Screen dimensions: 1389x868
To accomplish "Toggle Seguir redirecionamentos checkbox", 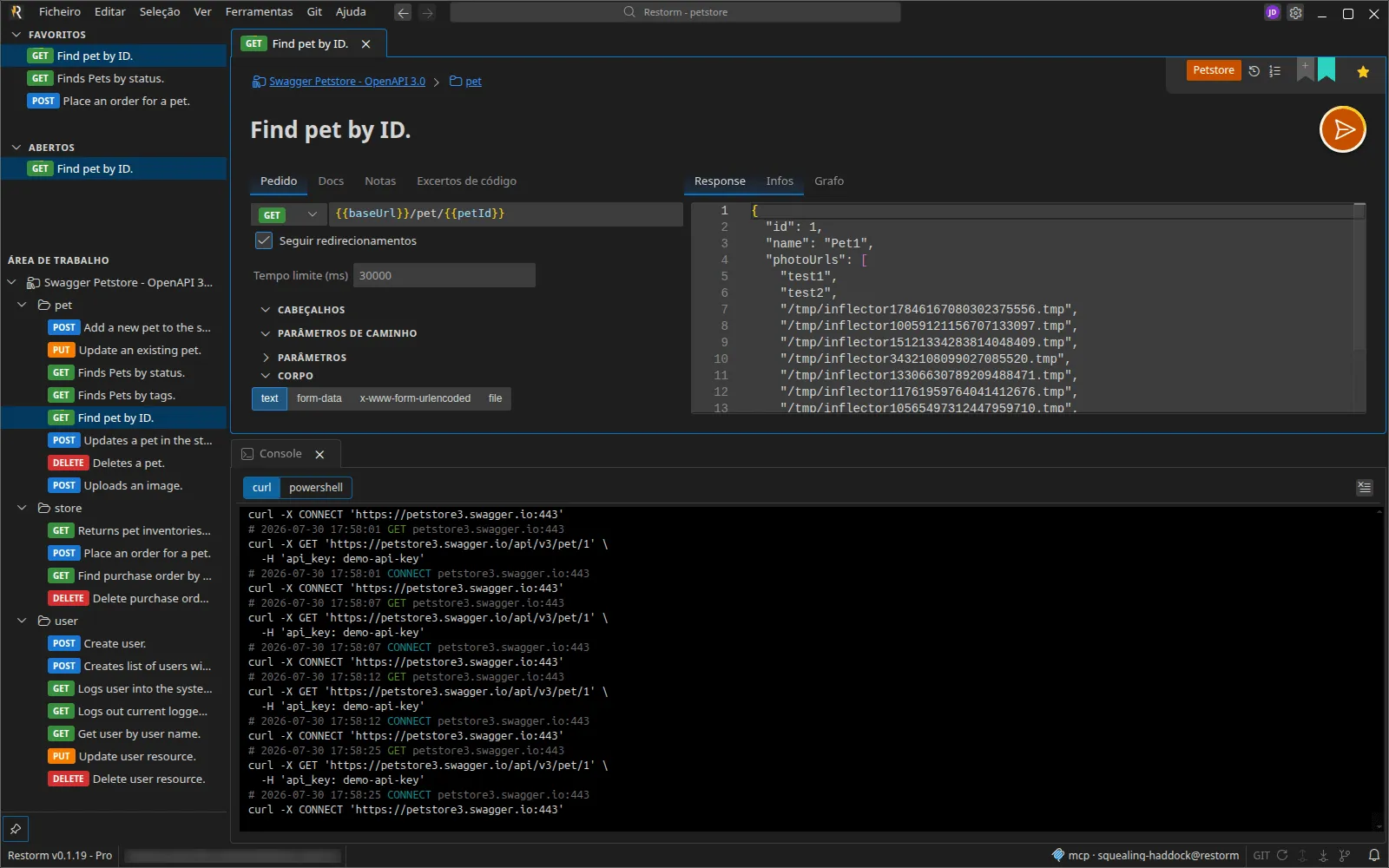I will click(x=264, y=240).
